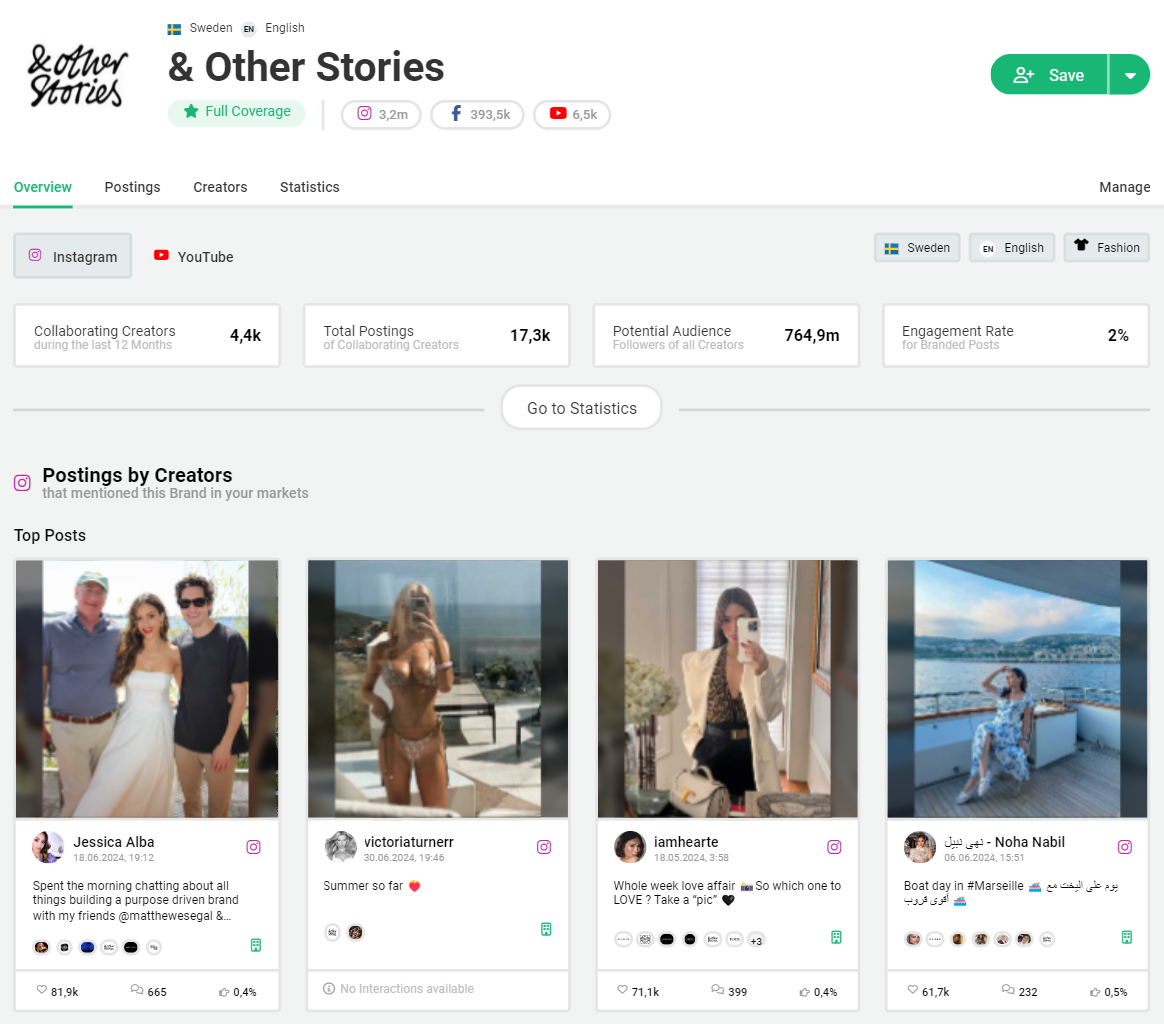The width and height of the screenshot is (1164, 1024).
Task: Expand the Save button dropdown arrow
Action: point(1130,75)
